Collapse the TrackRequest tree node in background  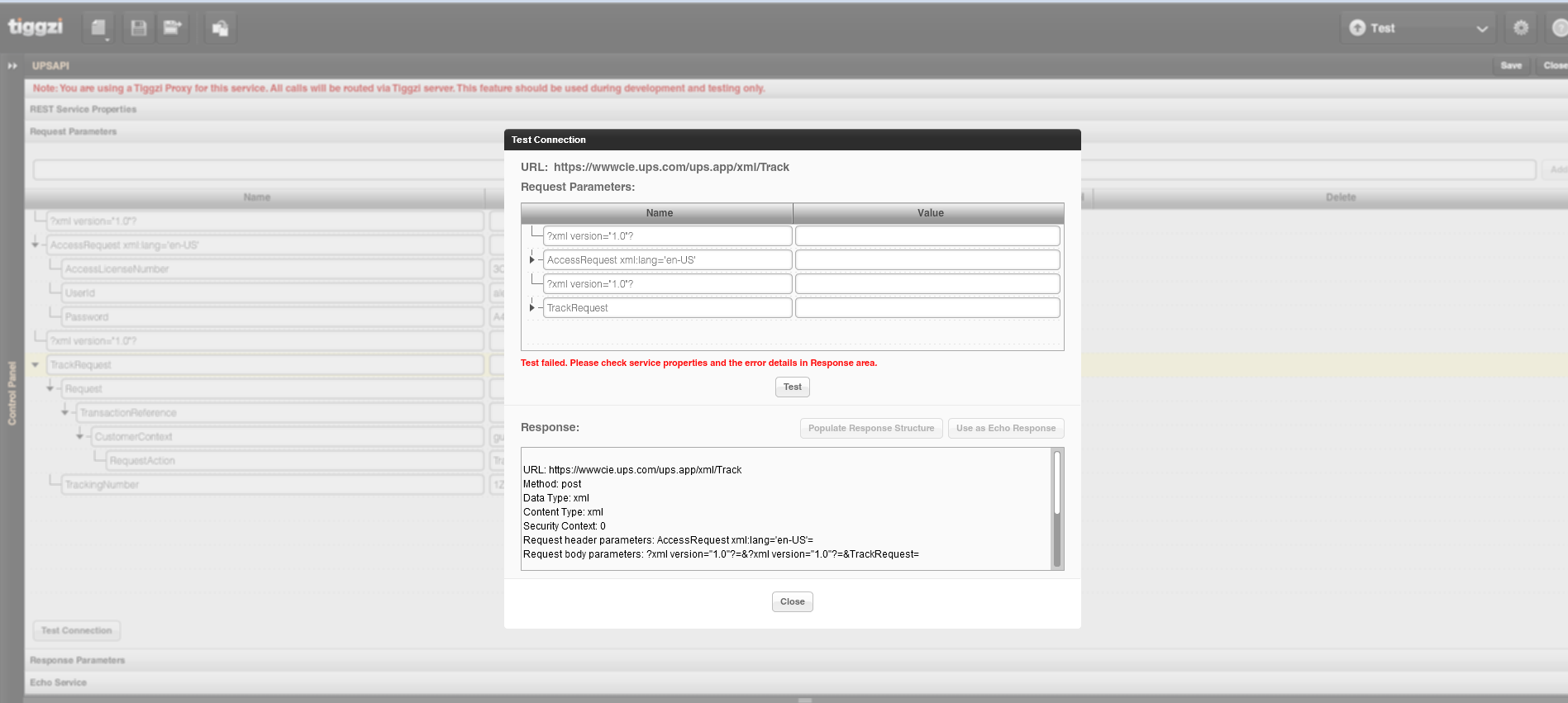(x=36, y=364)
